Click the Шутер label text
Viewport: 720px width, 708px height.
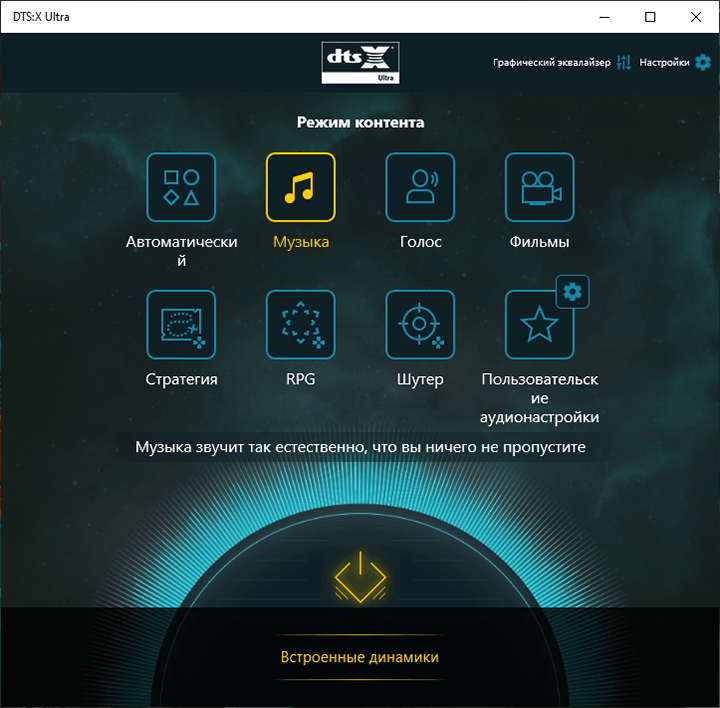tap(420, 379)
